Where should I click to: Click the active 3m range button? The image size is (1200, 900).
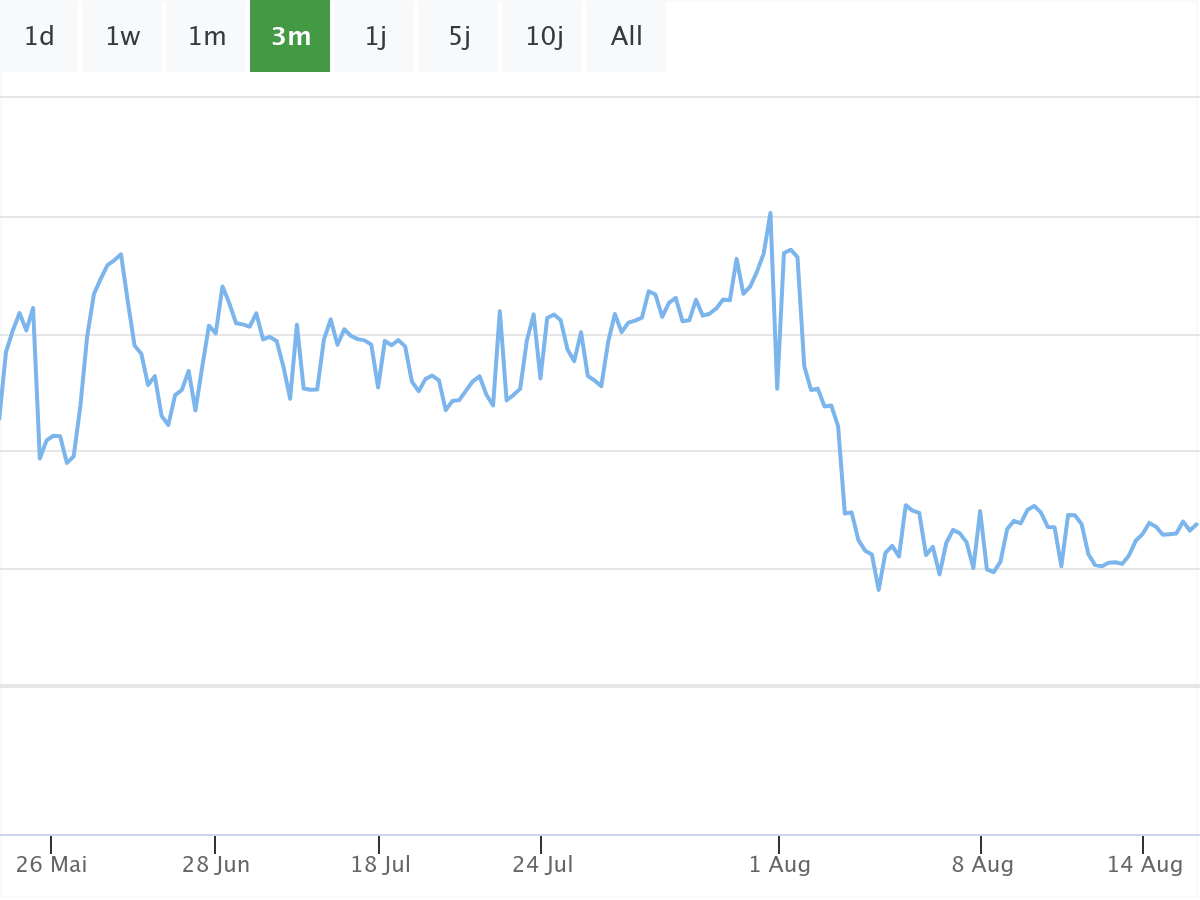tap(290, 37)
